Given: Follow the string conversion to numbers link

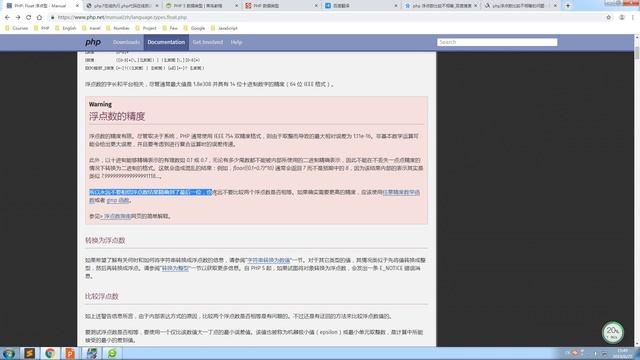Looking at the screenshot, I should click(x=269, y=260).
